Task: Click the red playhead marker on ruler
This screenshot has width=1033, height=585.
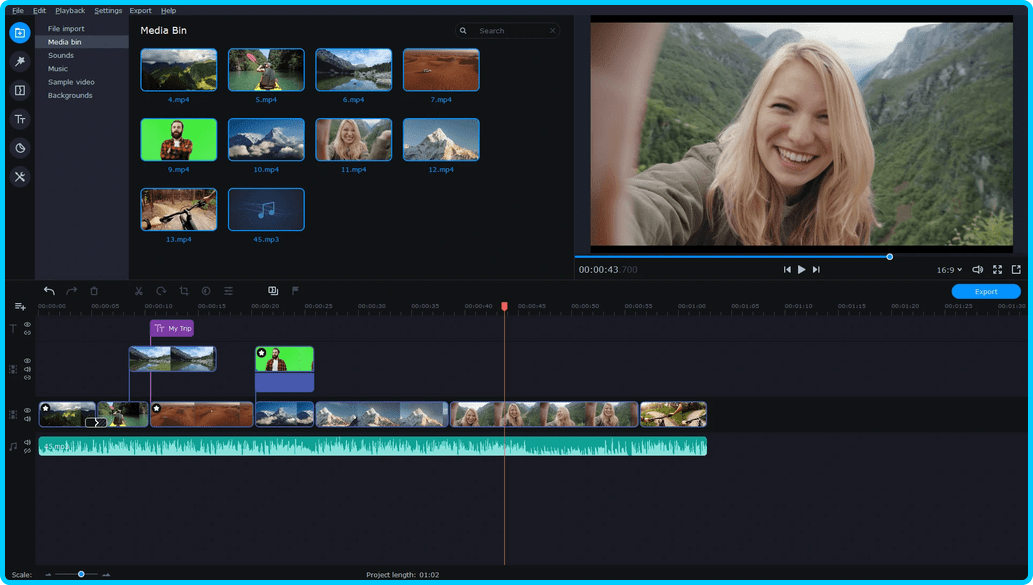Action: point(505,306)
